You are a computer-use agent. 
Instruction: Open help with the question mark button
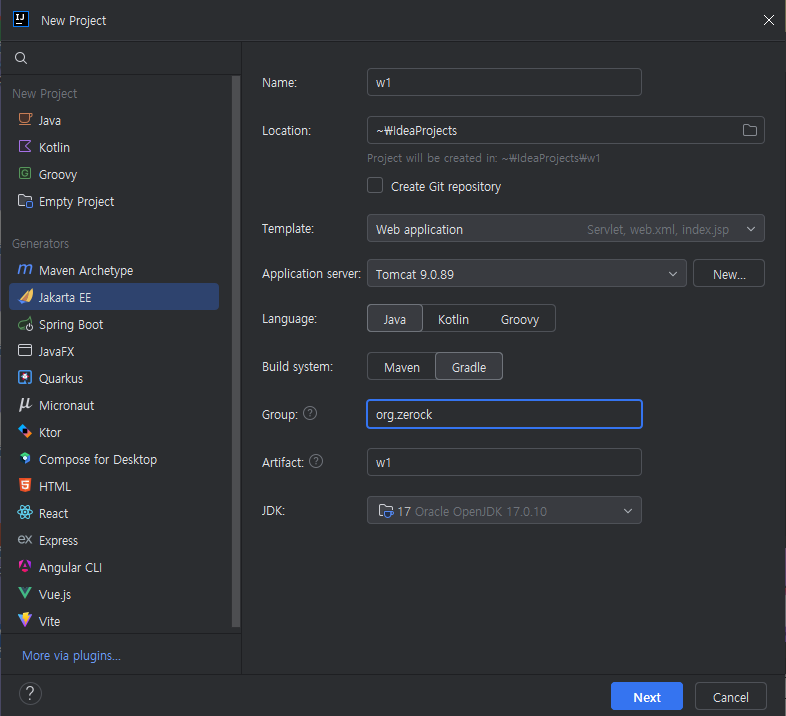click(30, 694)
